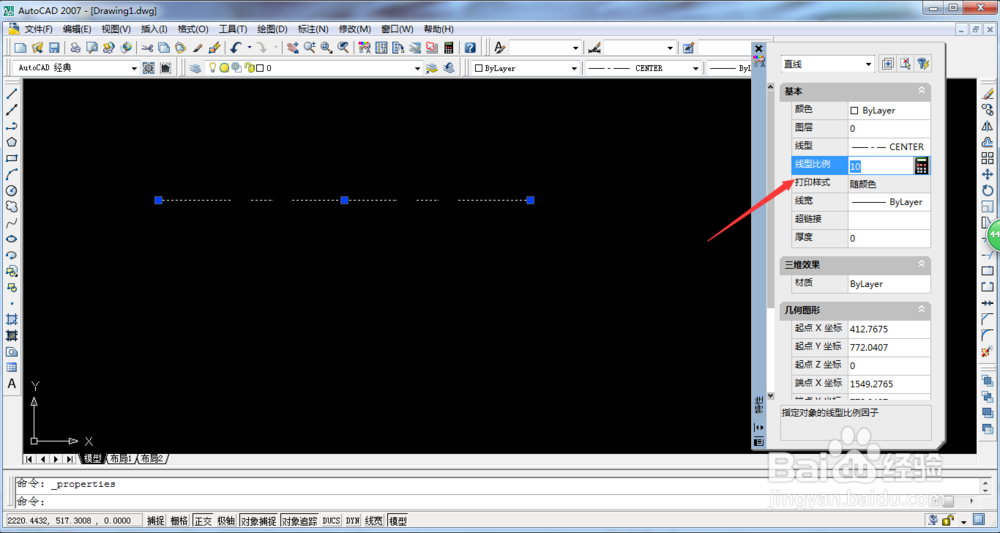Click the Save icon in the toolbar

(54, 48)
